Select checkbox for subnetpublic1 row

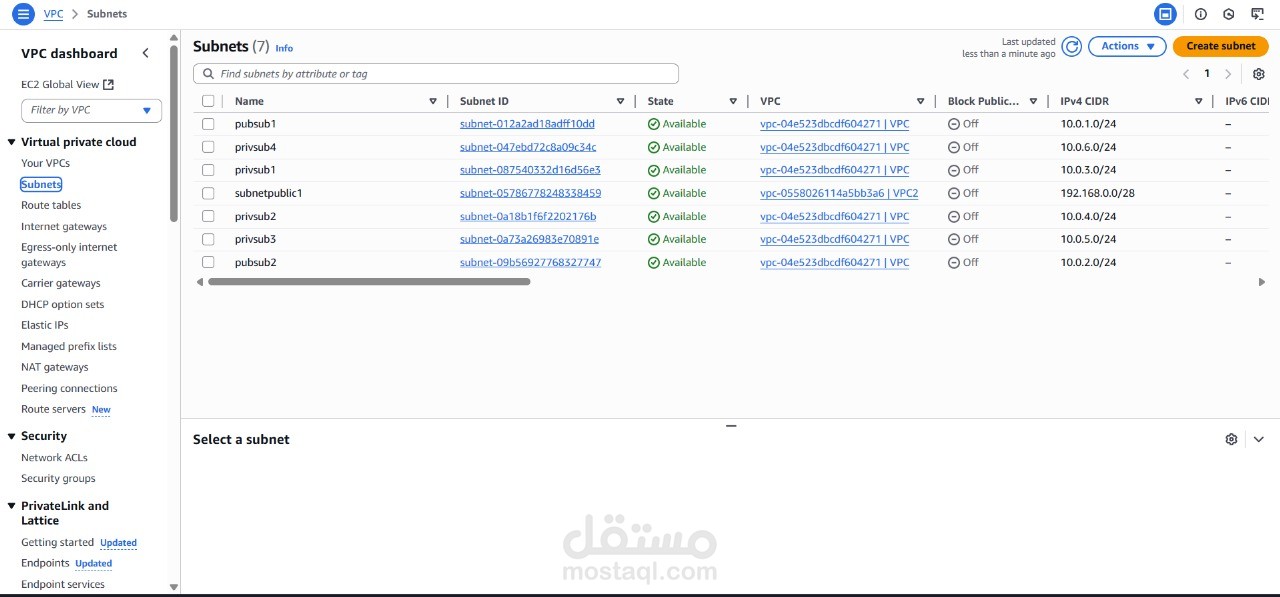(x=208, y=193)
